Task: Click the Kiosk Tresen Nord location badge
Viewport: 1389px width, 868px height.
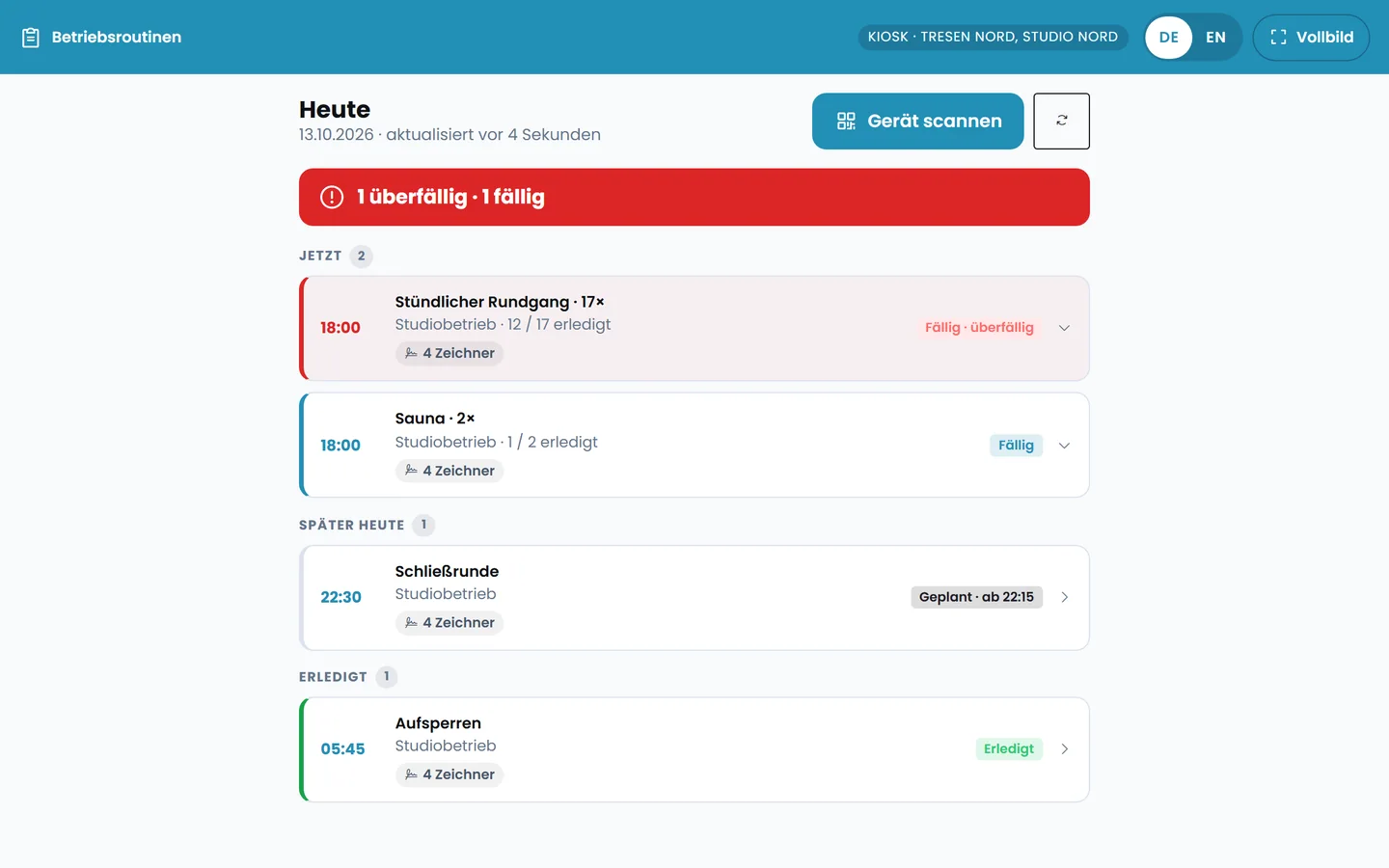Action: pyautogui.click(x=993, y=37)
